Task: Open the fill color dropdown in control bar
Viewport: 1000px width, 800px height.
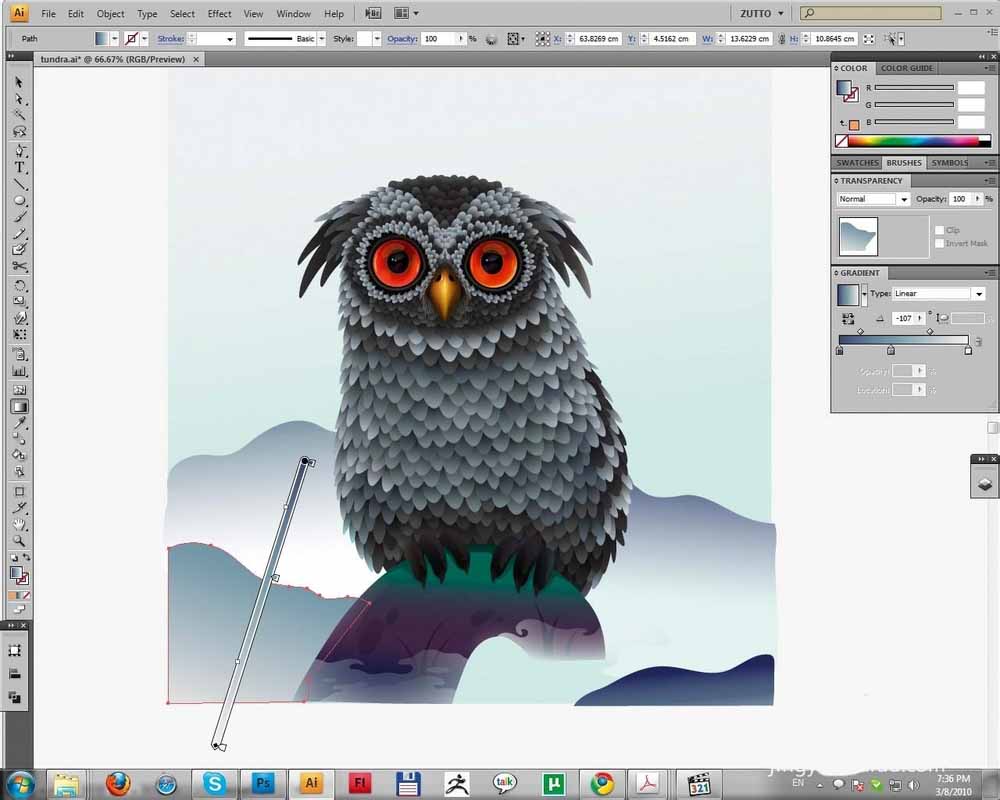Action: (x=114, y=39)
